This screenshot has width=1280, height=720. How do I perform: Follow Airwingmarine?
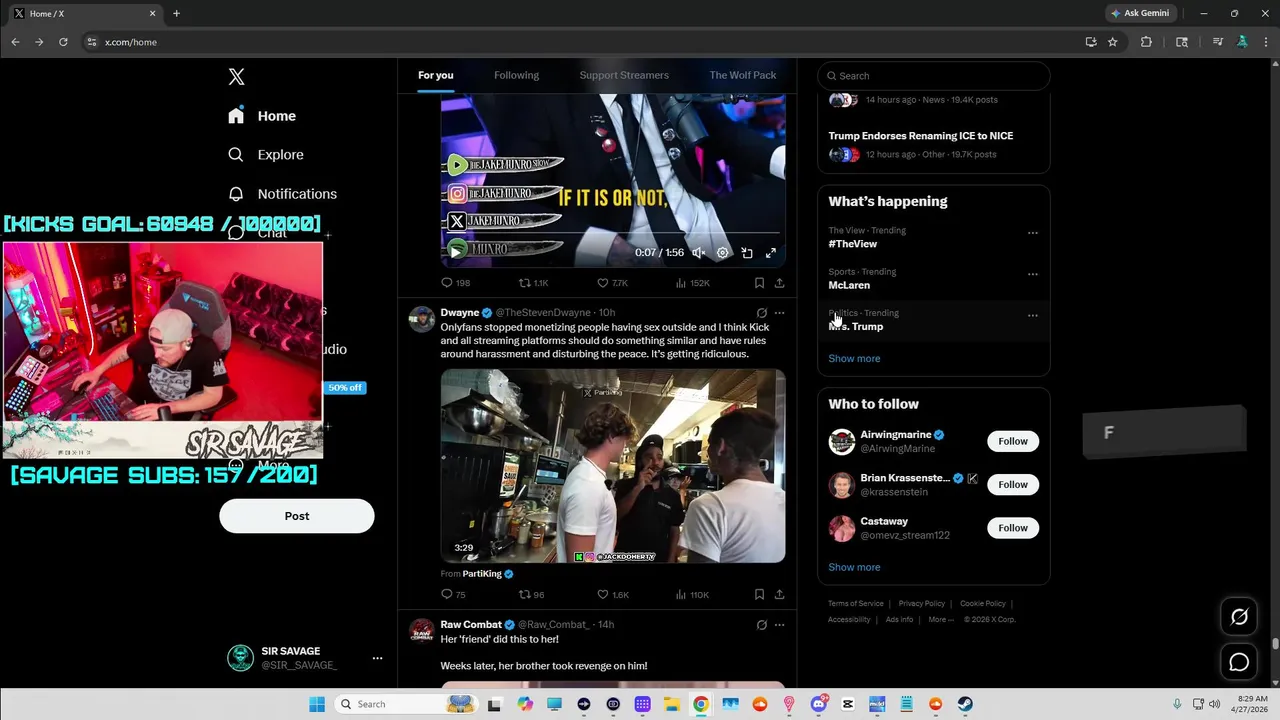click(x=1013, y=441)
